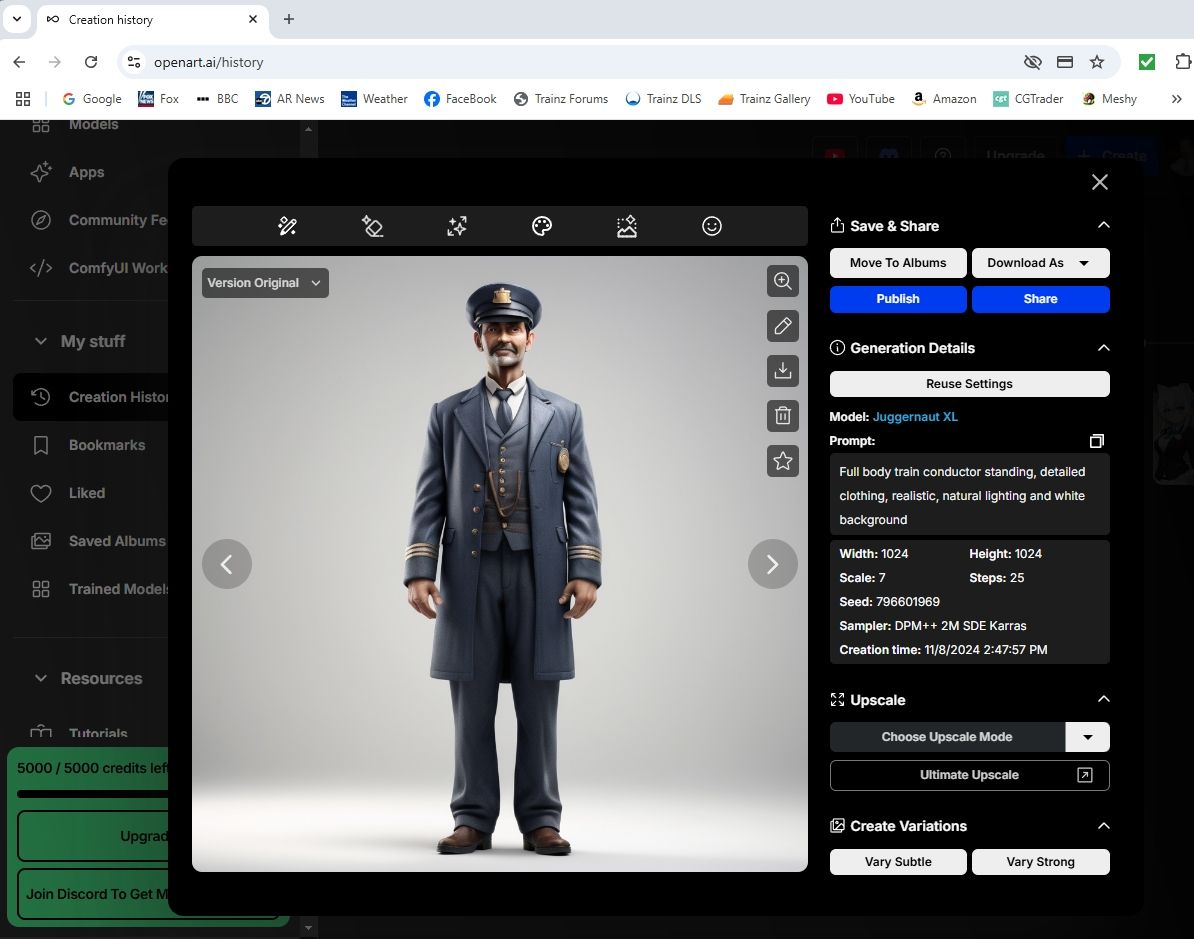The height and width of the screenshot is (939, 1194).
Task: Go to the next image arrow
Action: (772, 564)
